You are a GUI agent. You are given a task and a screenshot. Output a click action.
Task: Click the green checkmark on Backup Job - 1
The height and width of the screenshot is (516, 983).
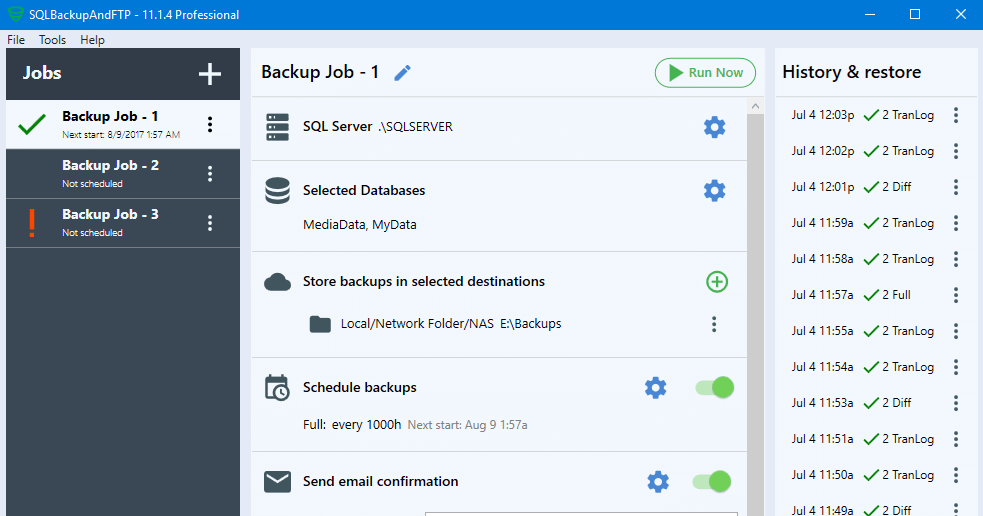click(x=32, y=124)
